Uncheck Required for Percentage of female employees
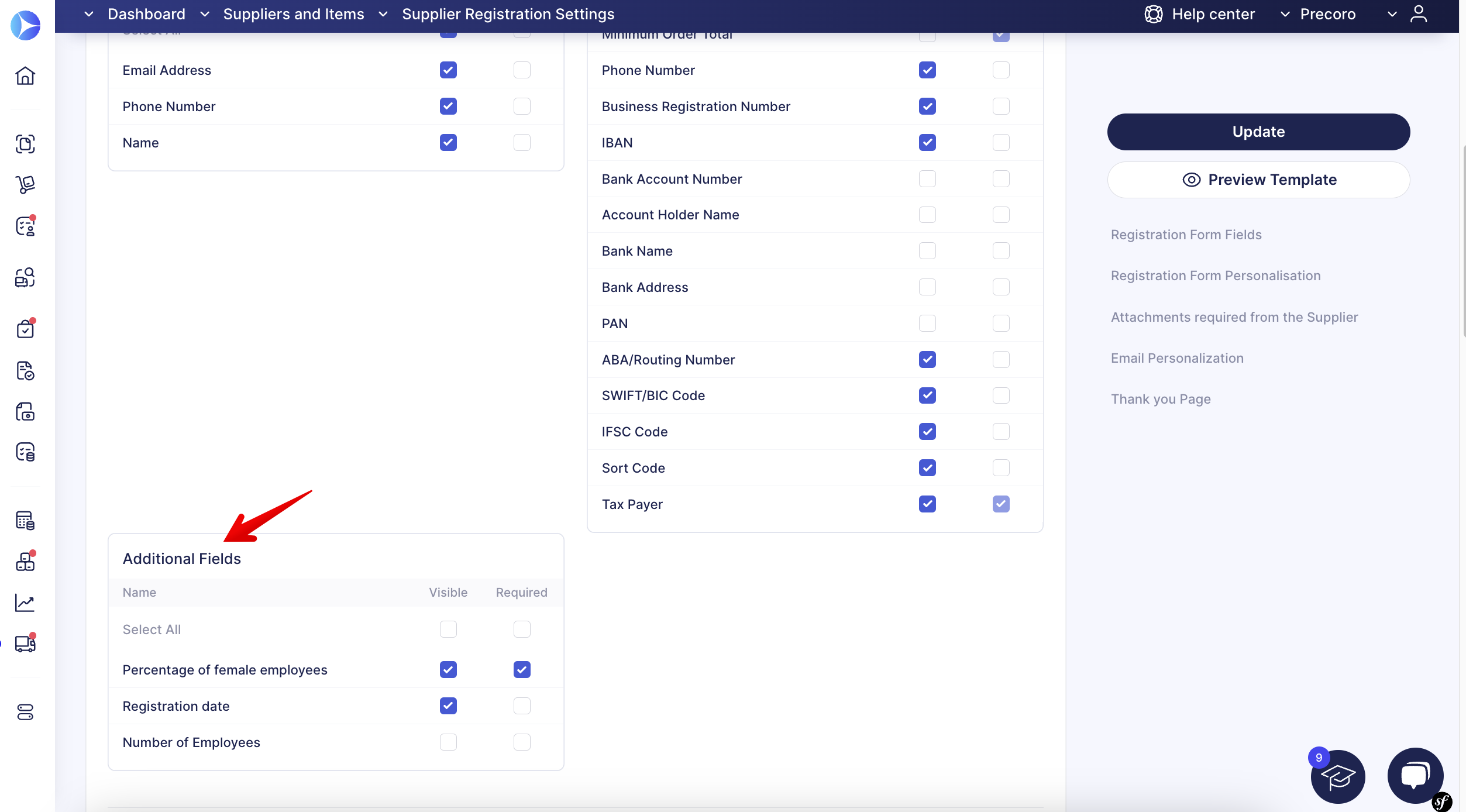The width and height of the screenshot is (1466, 812). point(522,670)
